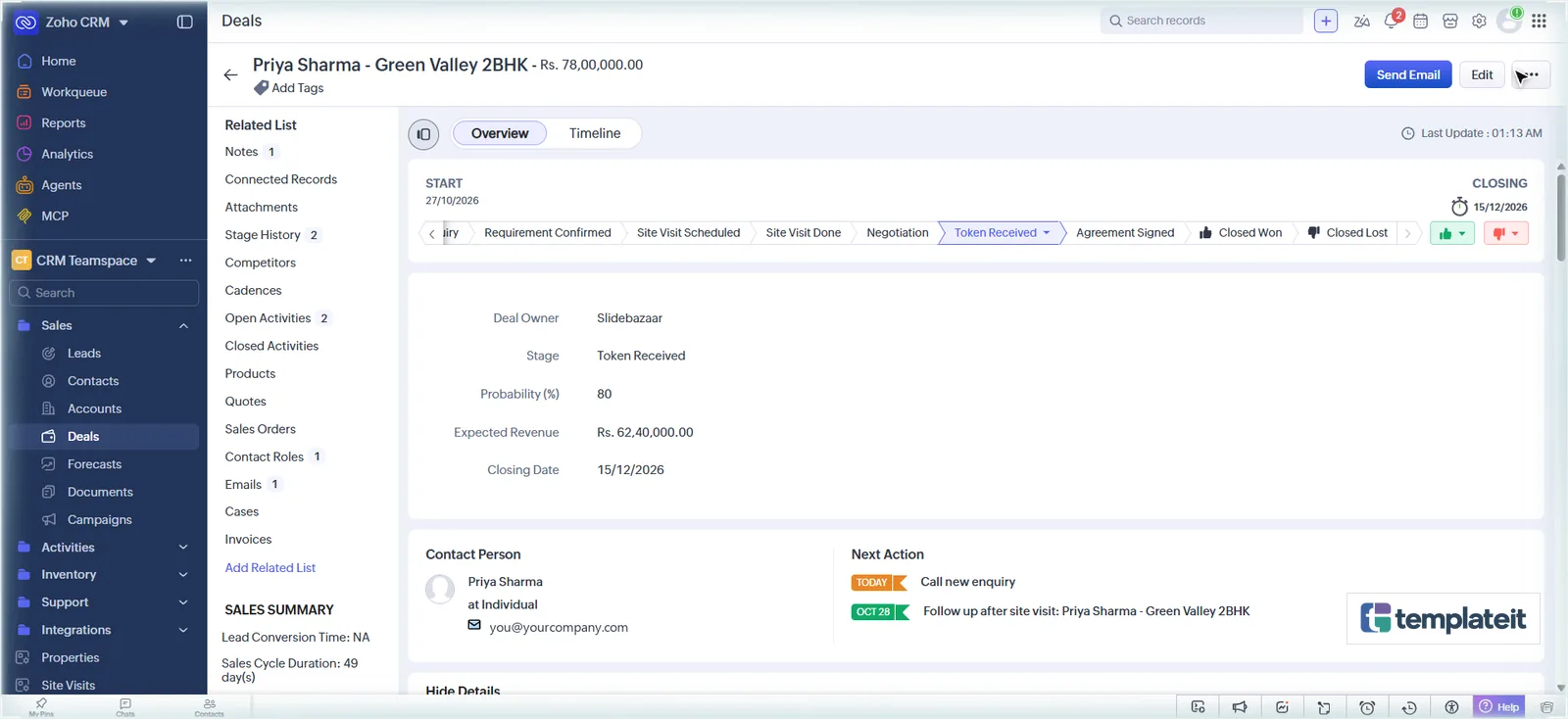Click the Add Tags tag icon
1568x719 pixels.
(x=261, y=88)
